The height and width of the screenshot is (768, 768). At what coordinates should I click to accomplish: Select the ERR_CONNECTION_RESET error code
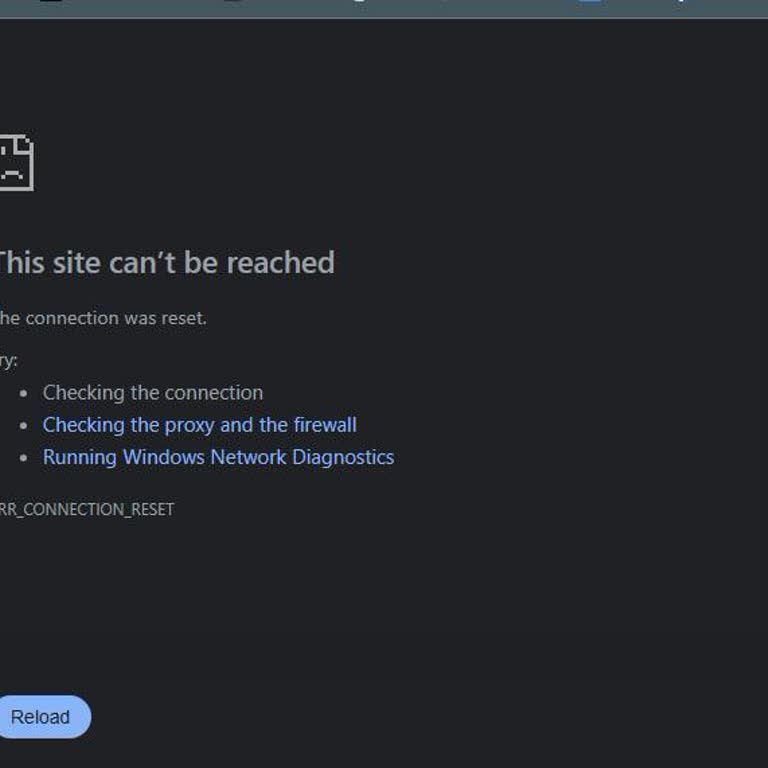click(x=87, y=509)
